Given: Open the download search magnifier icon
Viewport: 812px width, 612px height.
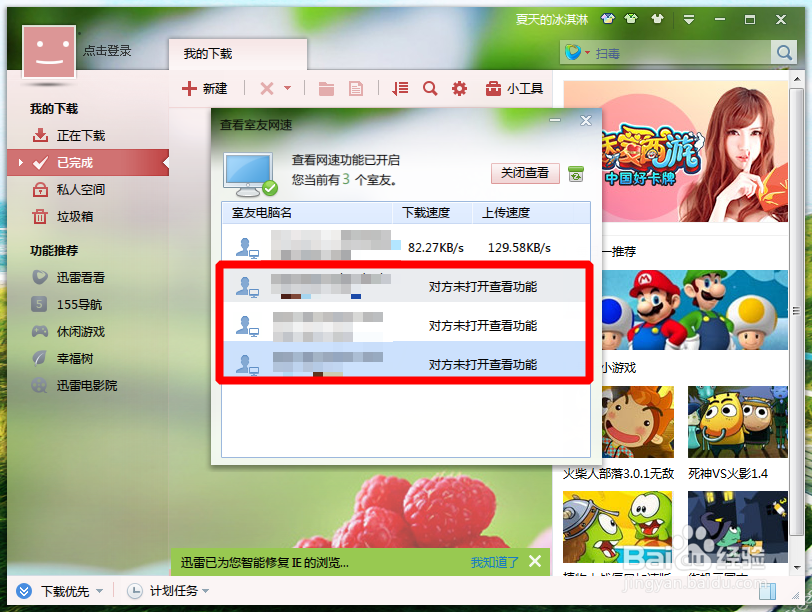Looking at the screenshot, I should pyautogui.click(x=429, y=88).
